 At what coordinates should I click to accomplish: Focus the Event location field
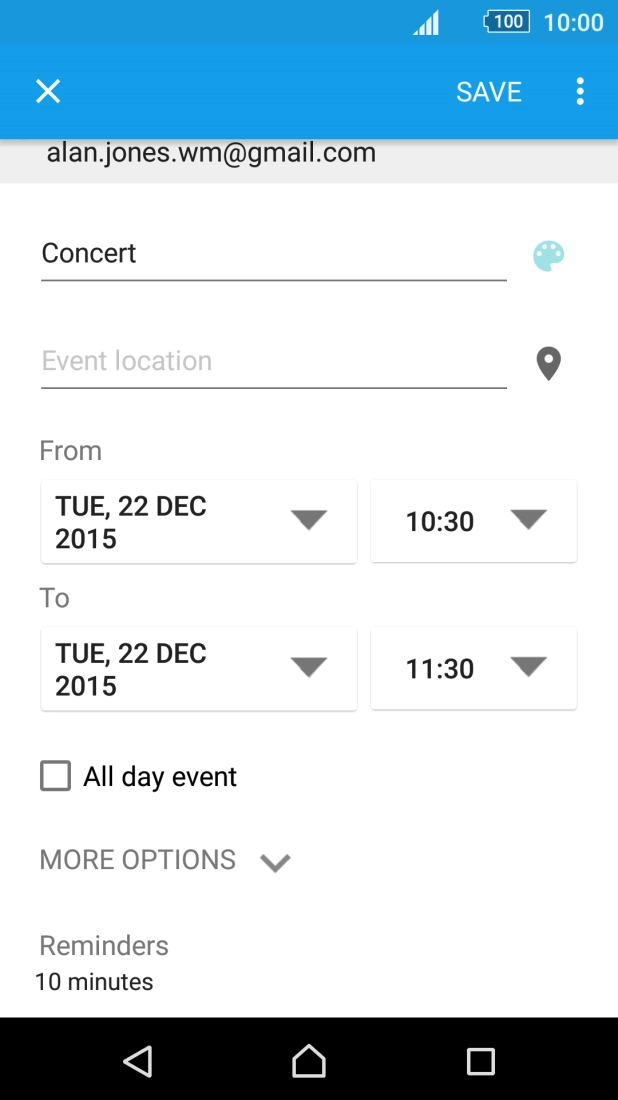coord(273,362)
